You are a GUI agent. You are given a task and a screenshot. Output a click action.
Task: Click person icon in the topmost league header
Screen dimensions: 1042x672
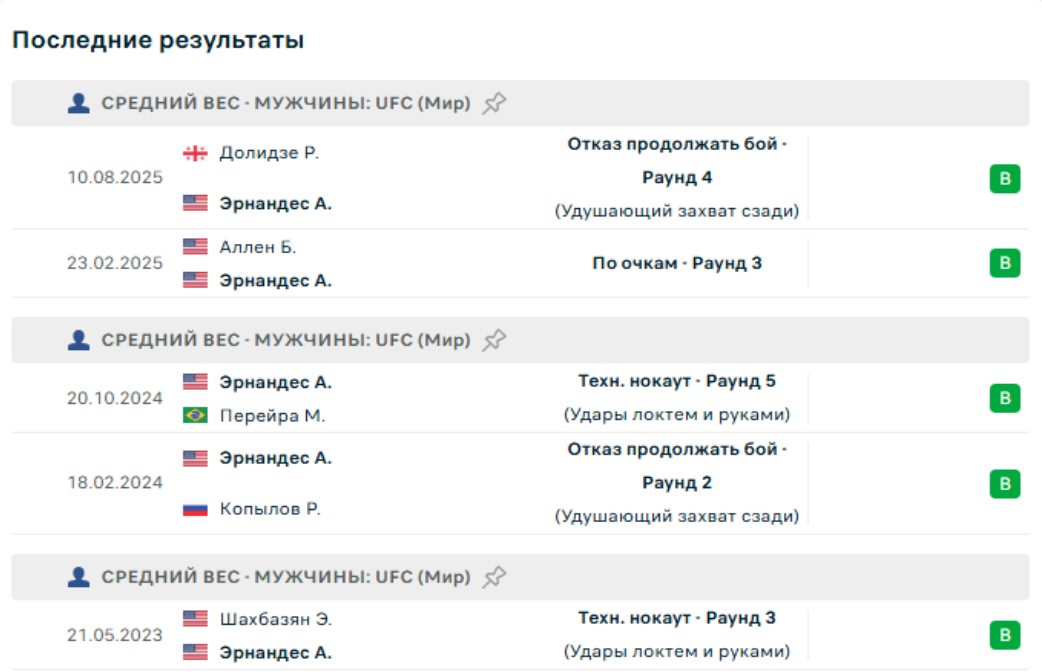click(x=79, y=103)
